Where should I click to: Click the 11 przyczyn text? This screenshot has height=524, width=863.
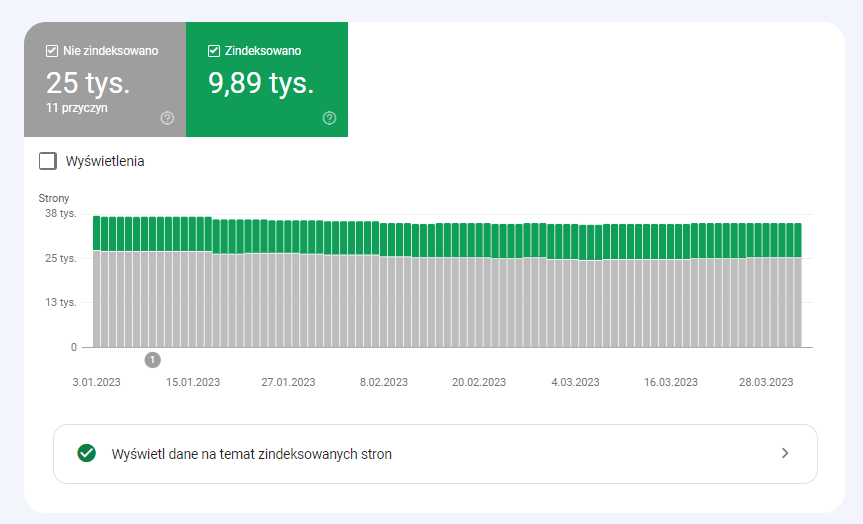coord(77,108)
